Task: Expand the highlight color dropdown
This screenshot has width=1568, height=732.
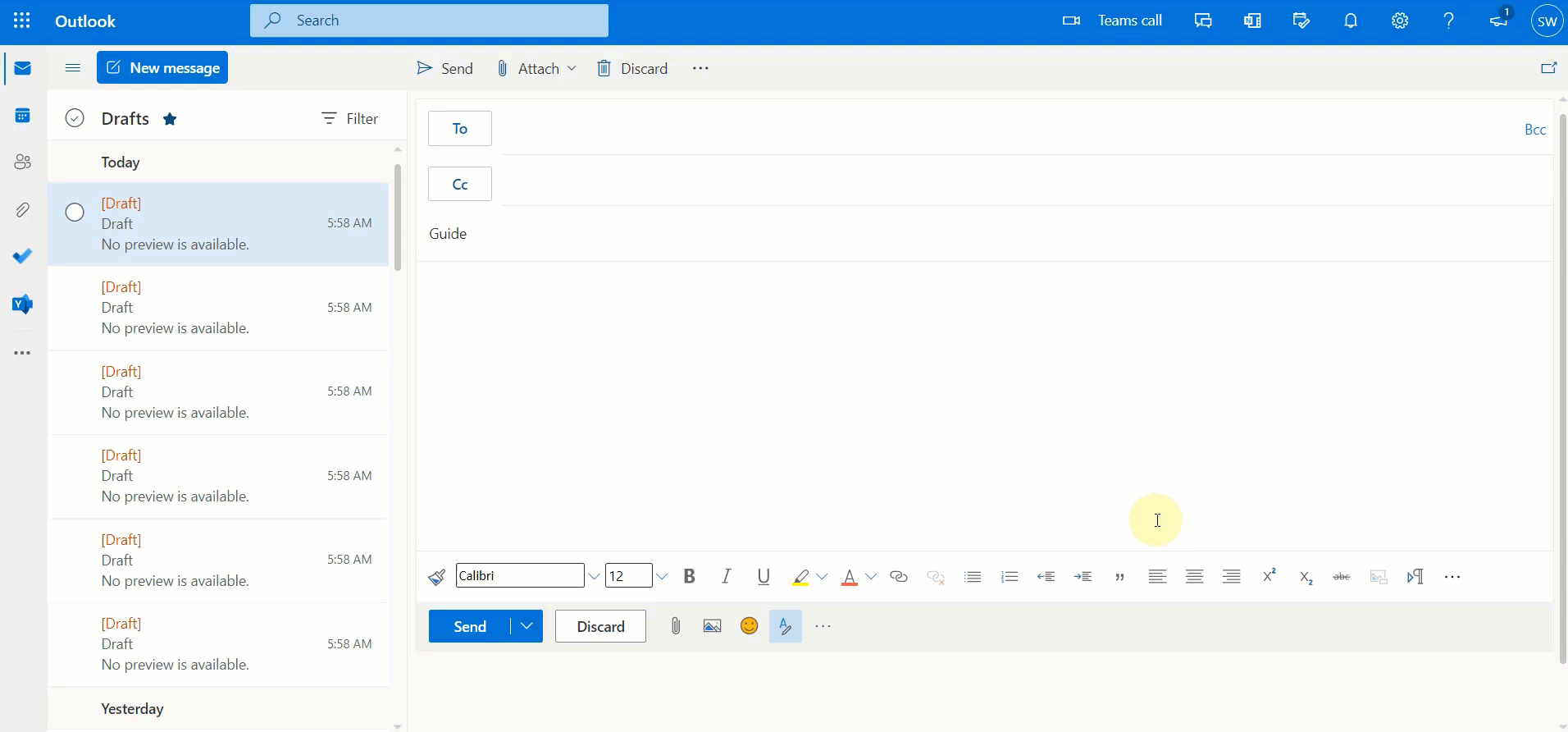Action: click(823, 577)
